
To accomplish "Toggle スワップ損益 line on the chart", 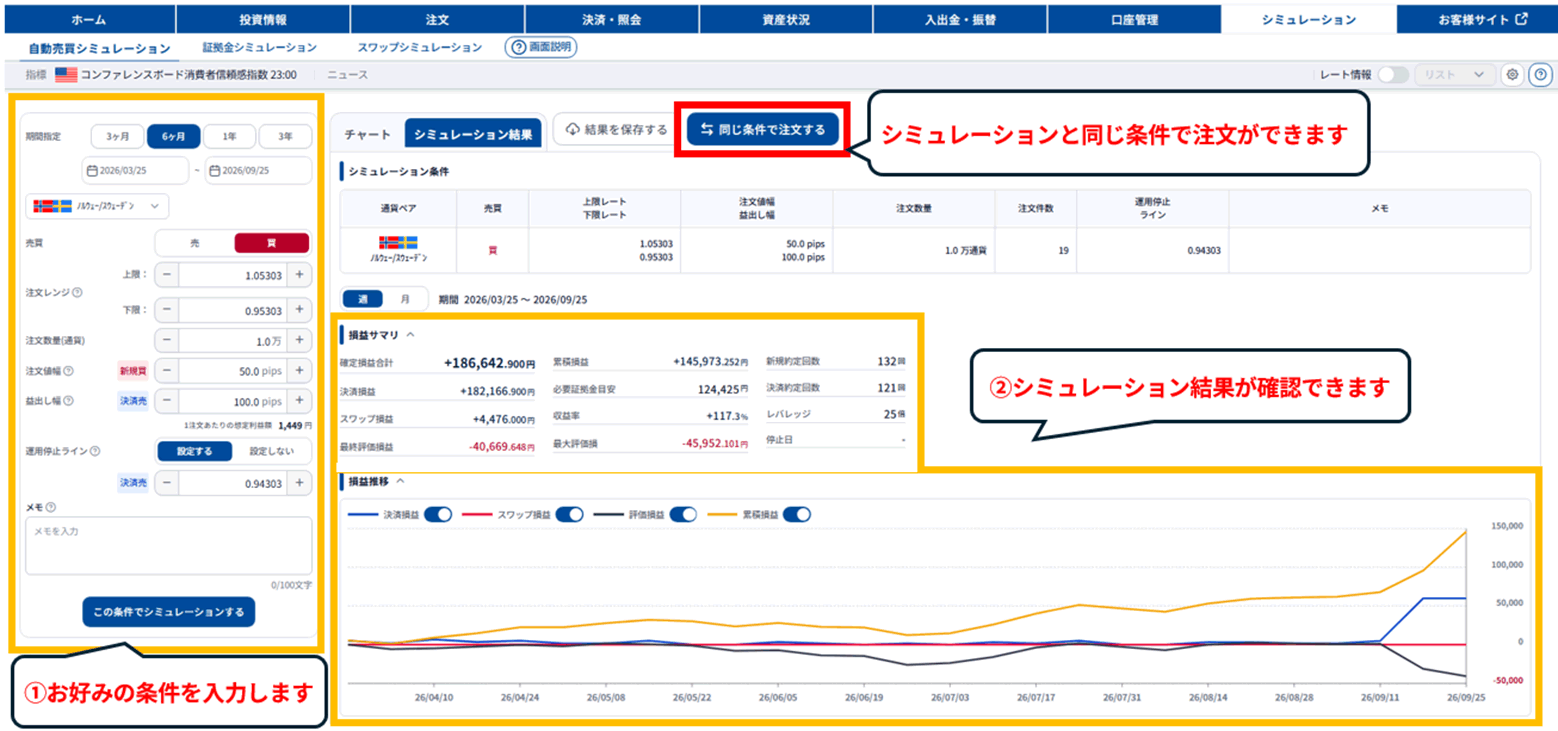I will tap(569, 514).
